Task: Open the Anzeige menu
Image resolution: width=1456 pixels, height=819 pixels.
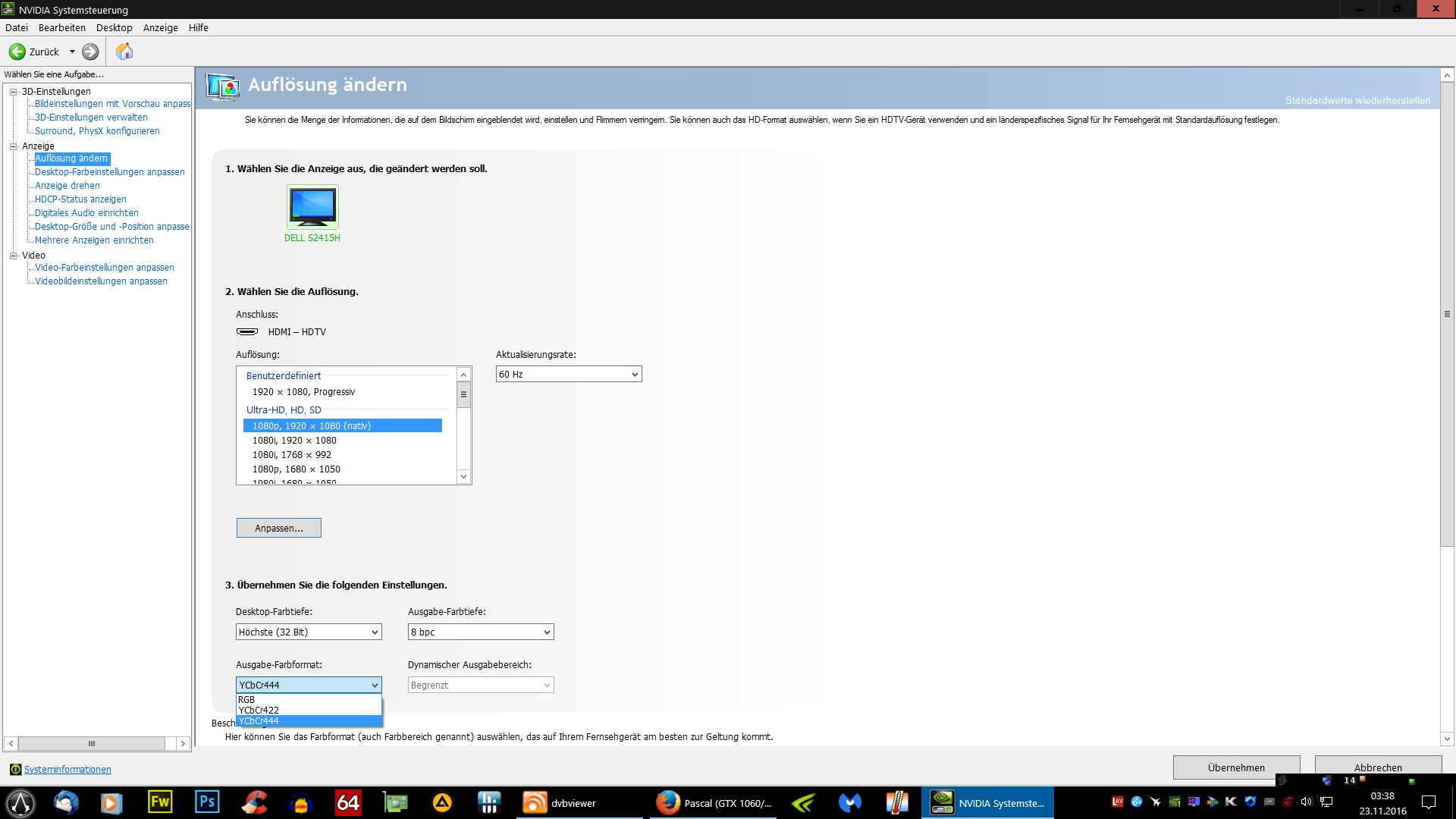Action: coord(160,28)
